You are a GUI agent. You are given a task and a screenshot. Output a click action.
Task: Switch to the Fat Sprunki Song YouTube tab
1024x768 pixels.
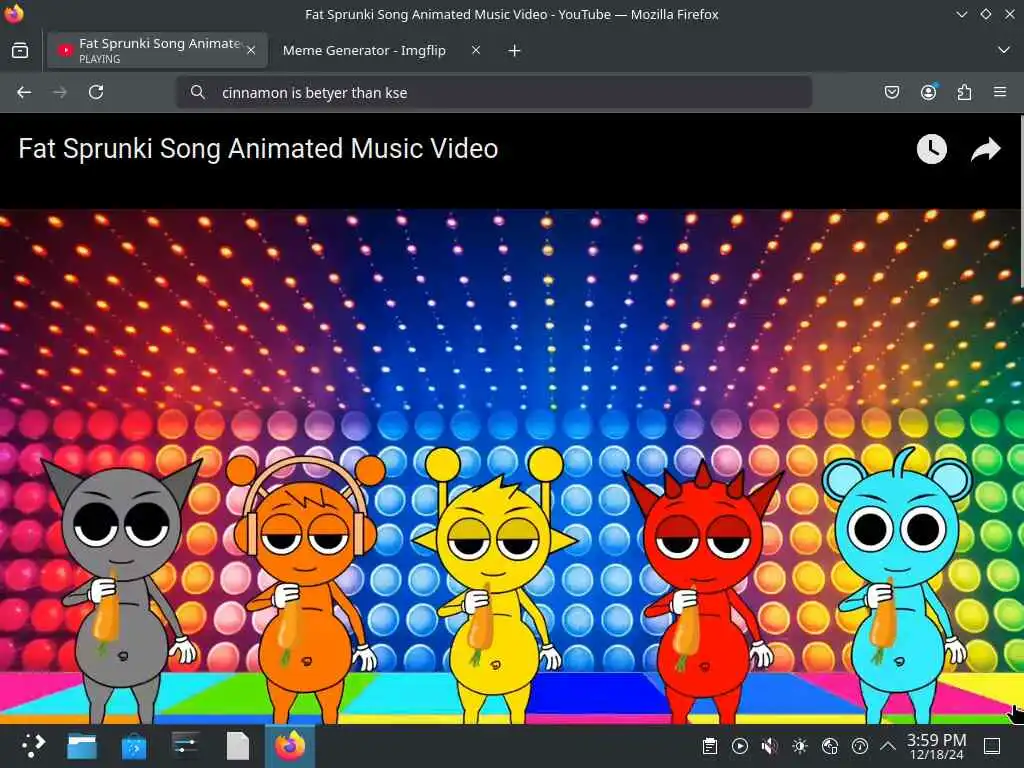(x=157, y=50)
